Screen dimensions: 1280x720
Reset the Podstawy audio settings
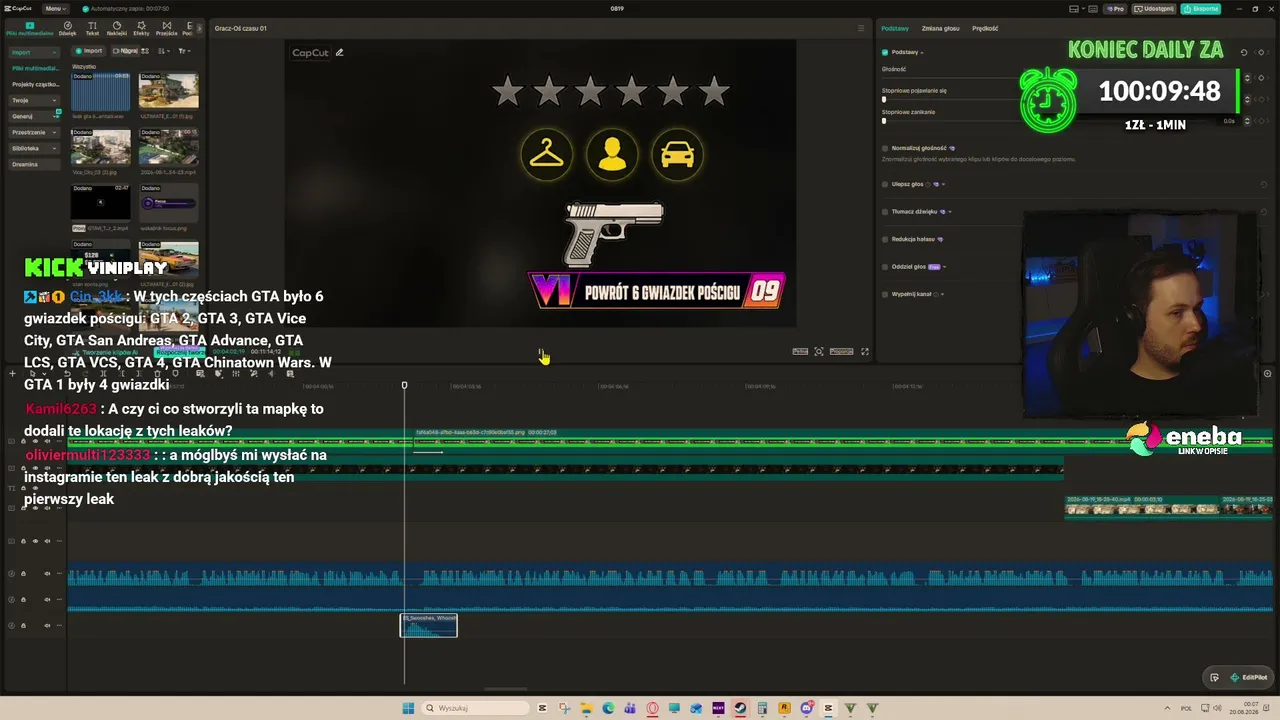pos(1244,52)
